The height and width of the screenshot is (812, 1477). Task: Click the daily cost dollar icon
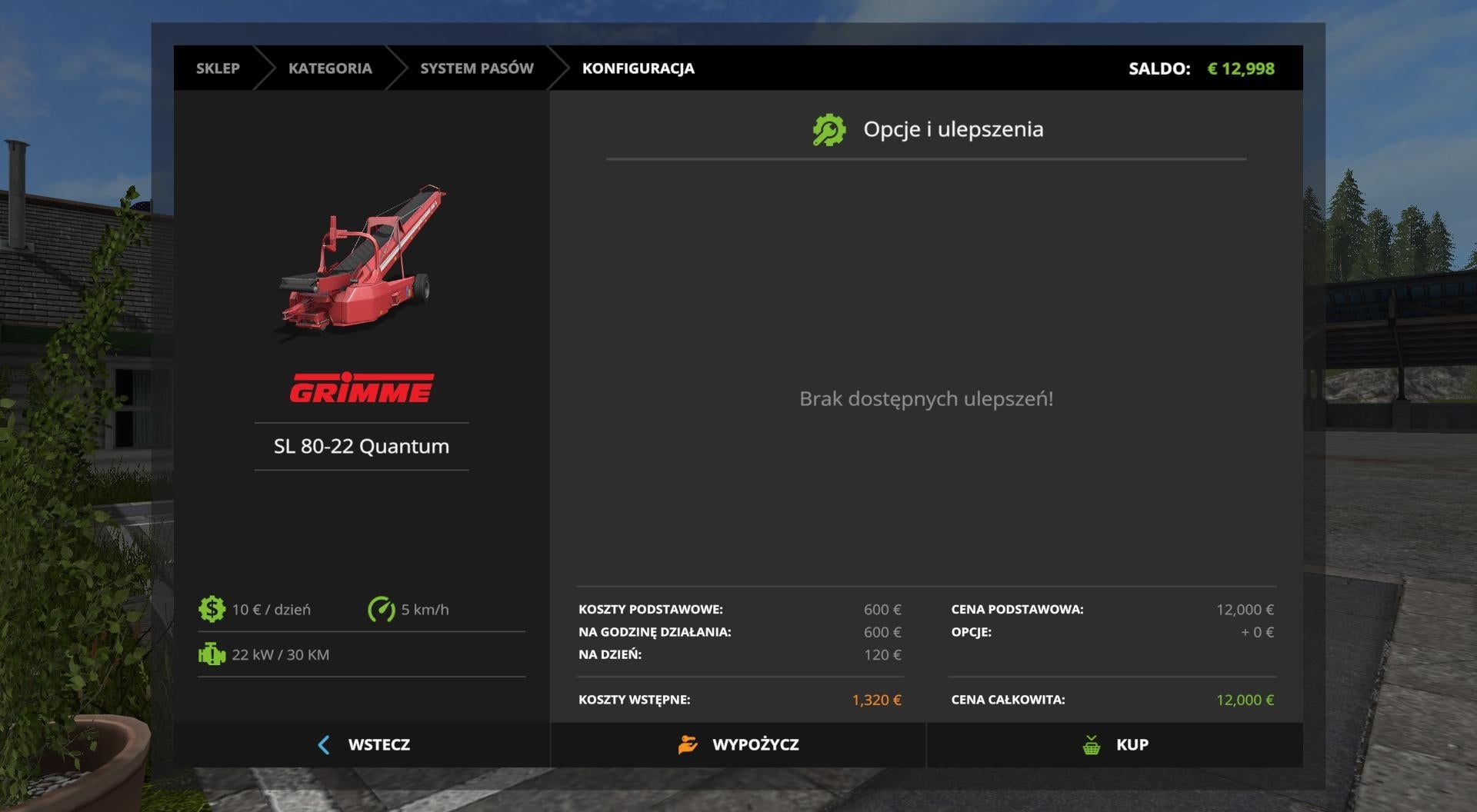pos(212,609)
